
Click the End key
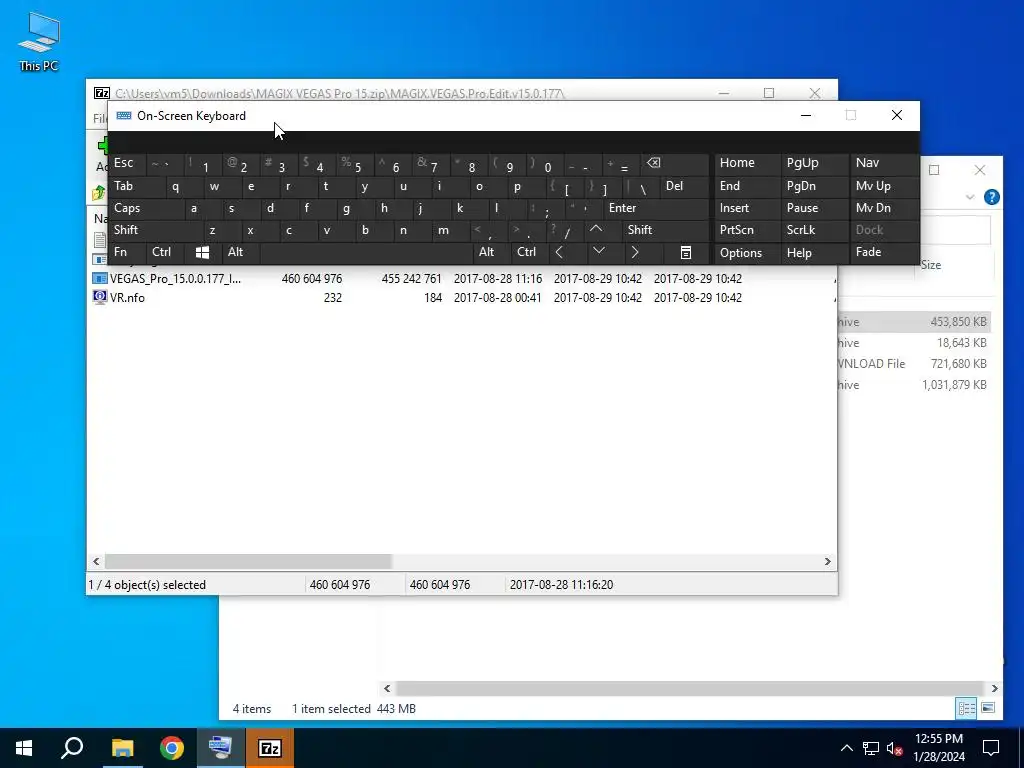[747, 186]
